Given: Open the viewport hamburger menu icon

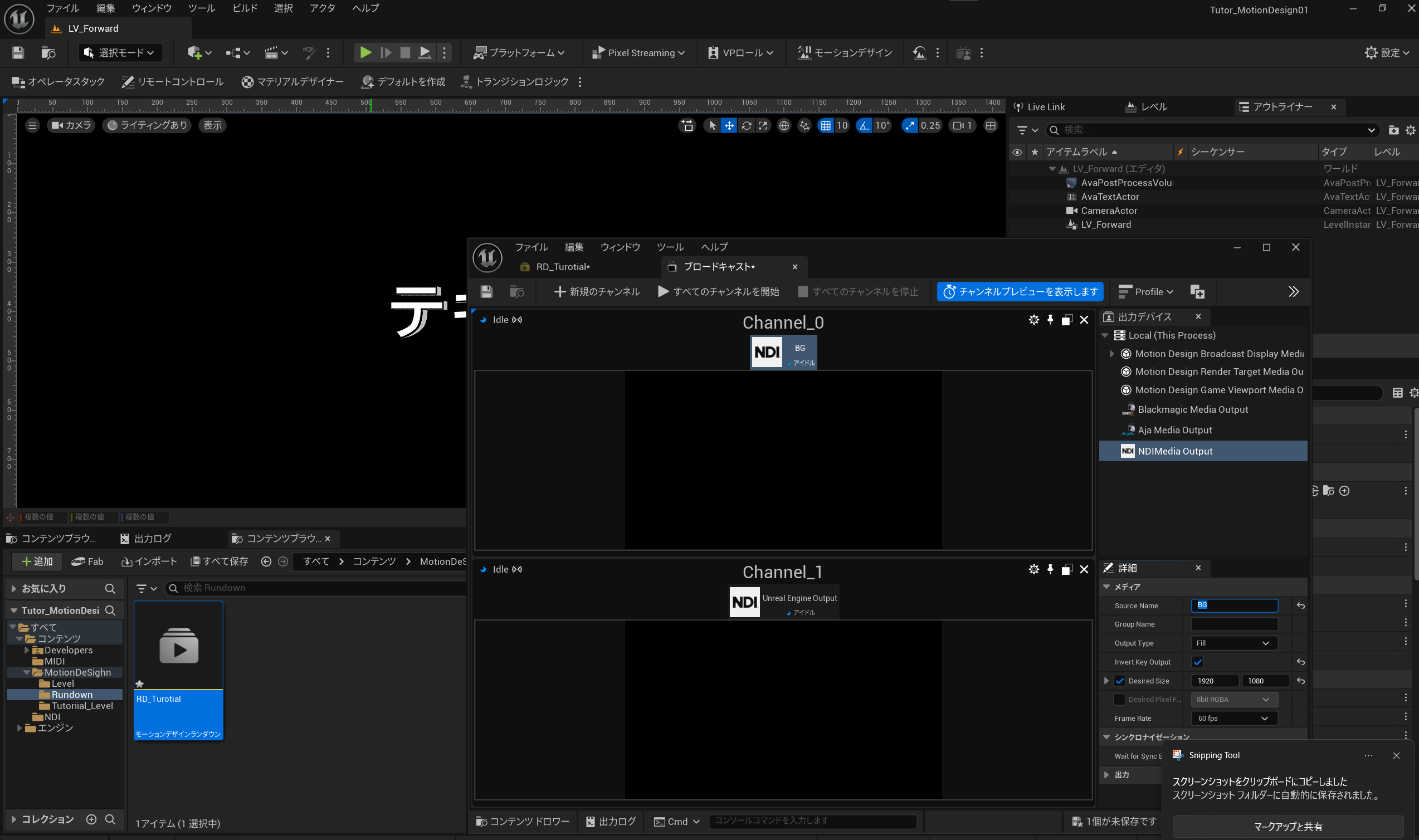Looking at the screenshot, I should [32, 126].
